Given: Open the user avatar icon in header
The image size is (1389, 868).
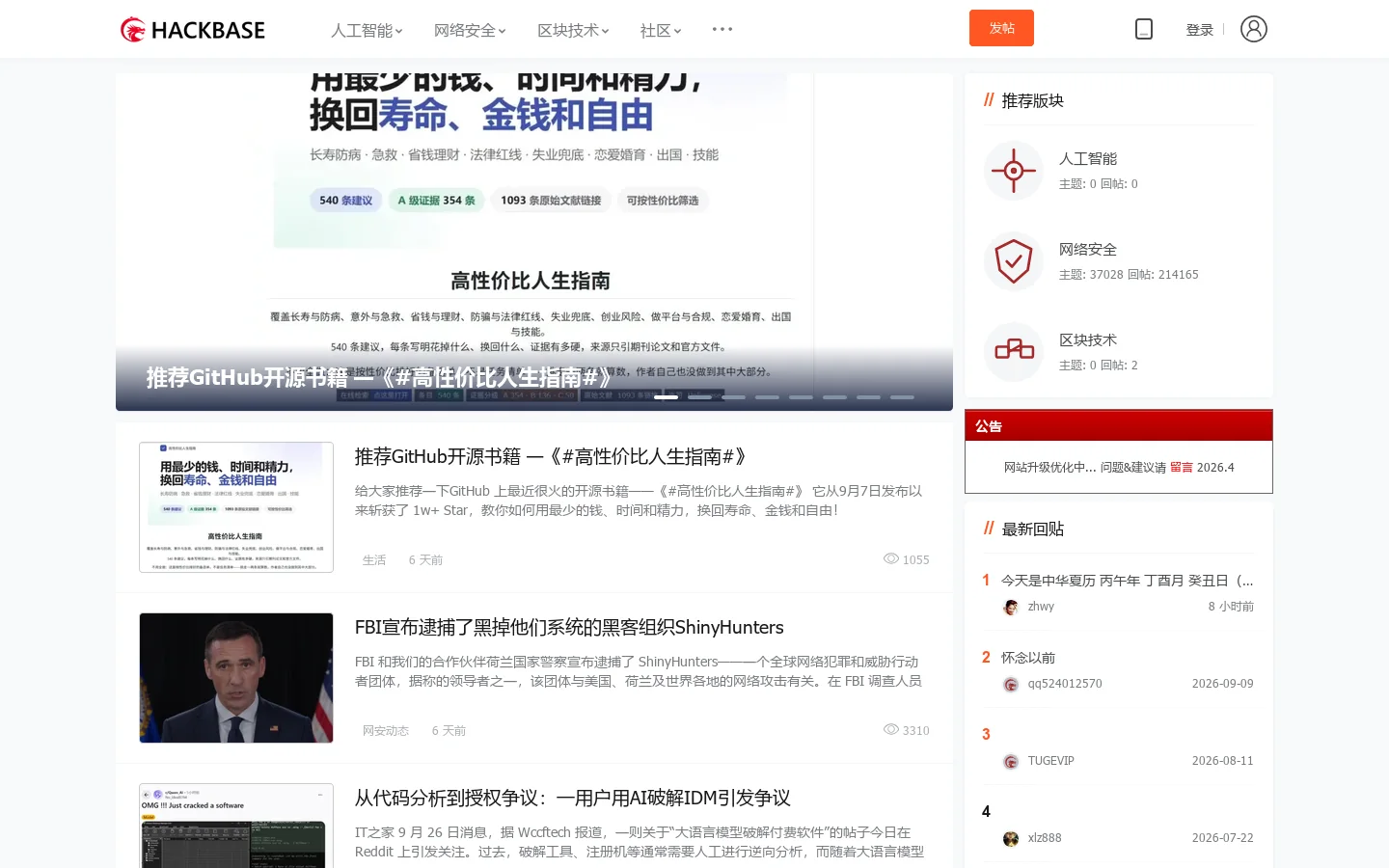Looking at the screenshot, I should [1254, 29].
